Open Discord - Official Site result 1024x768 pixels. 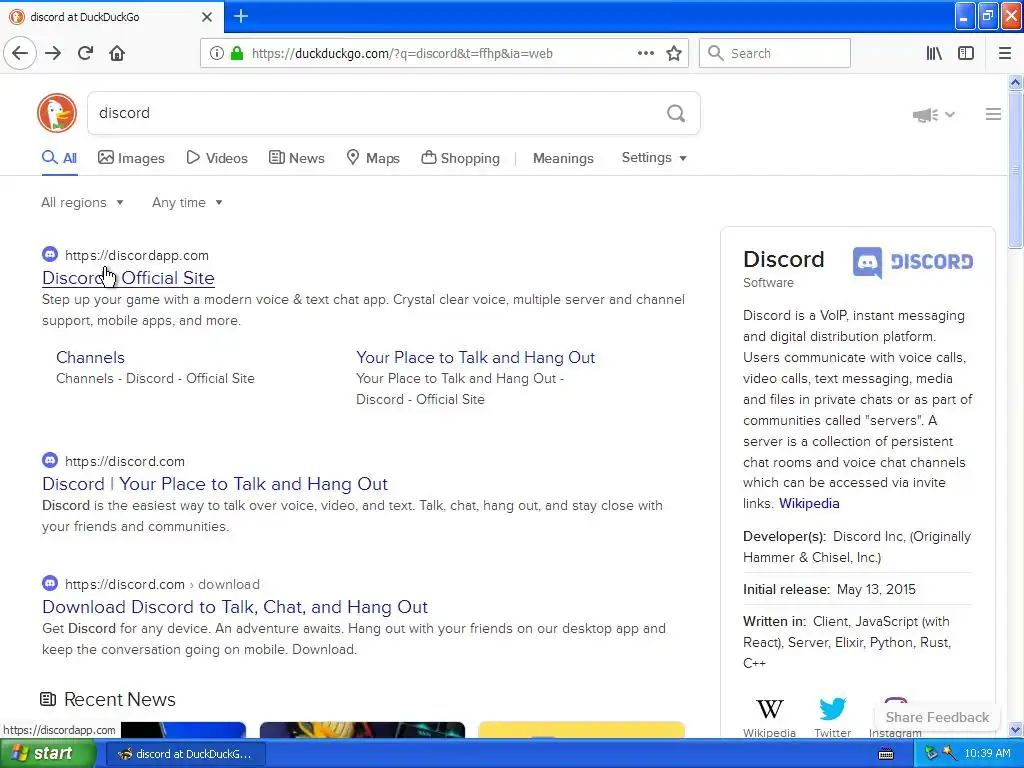pyautogui.click(x=128, y=278)
